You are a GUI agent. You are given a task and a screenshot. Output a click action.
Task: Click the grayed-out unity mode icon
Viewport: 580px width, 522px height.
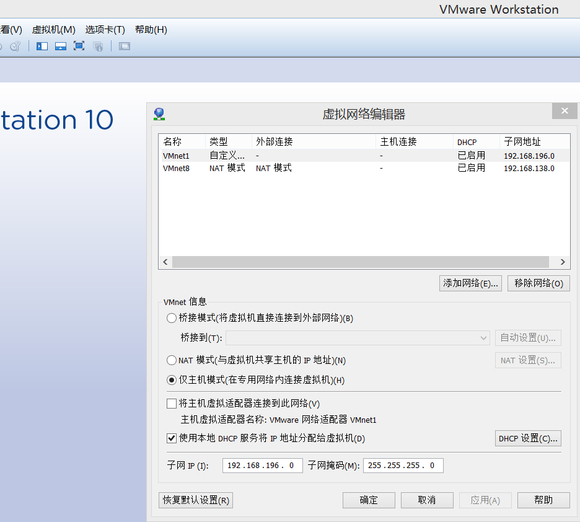(x=98, y=46)
